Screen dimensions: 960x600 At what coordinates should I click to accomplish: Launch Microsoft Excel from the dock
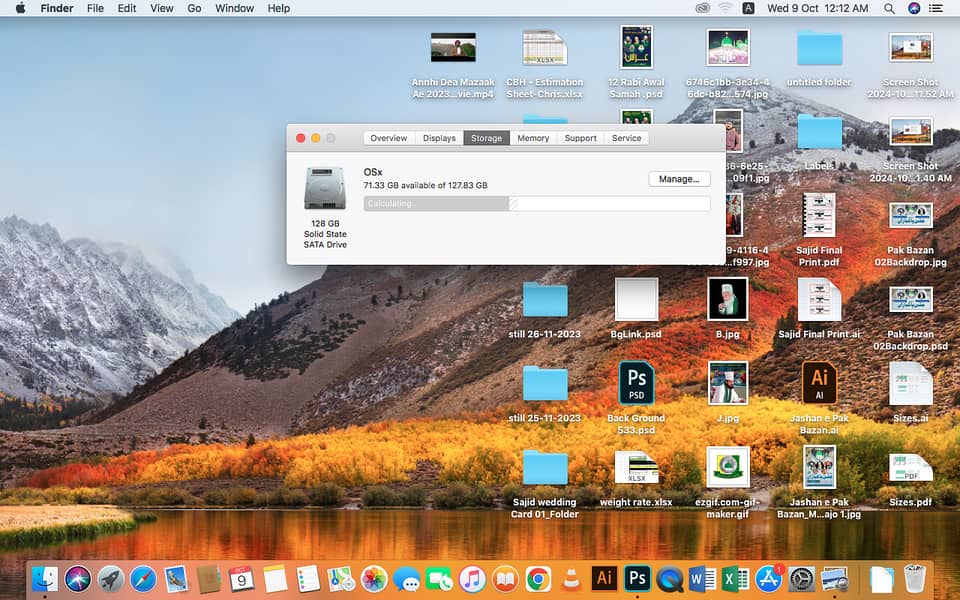point(735,578)
